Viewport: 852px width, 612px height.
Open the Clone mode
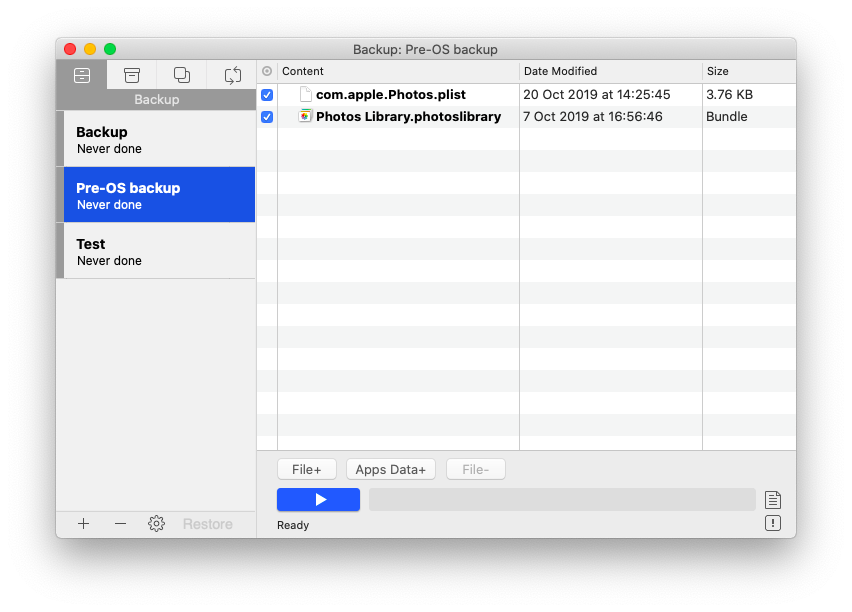click(181, 74)
